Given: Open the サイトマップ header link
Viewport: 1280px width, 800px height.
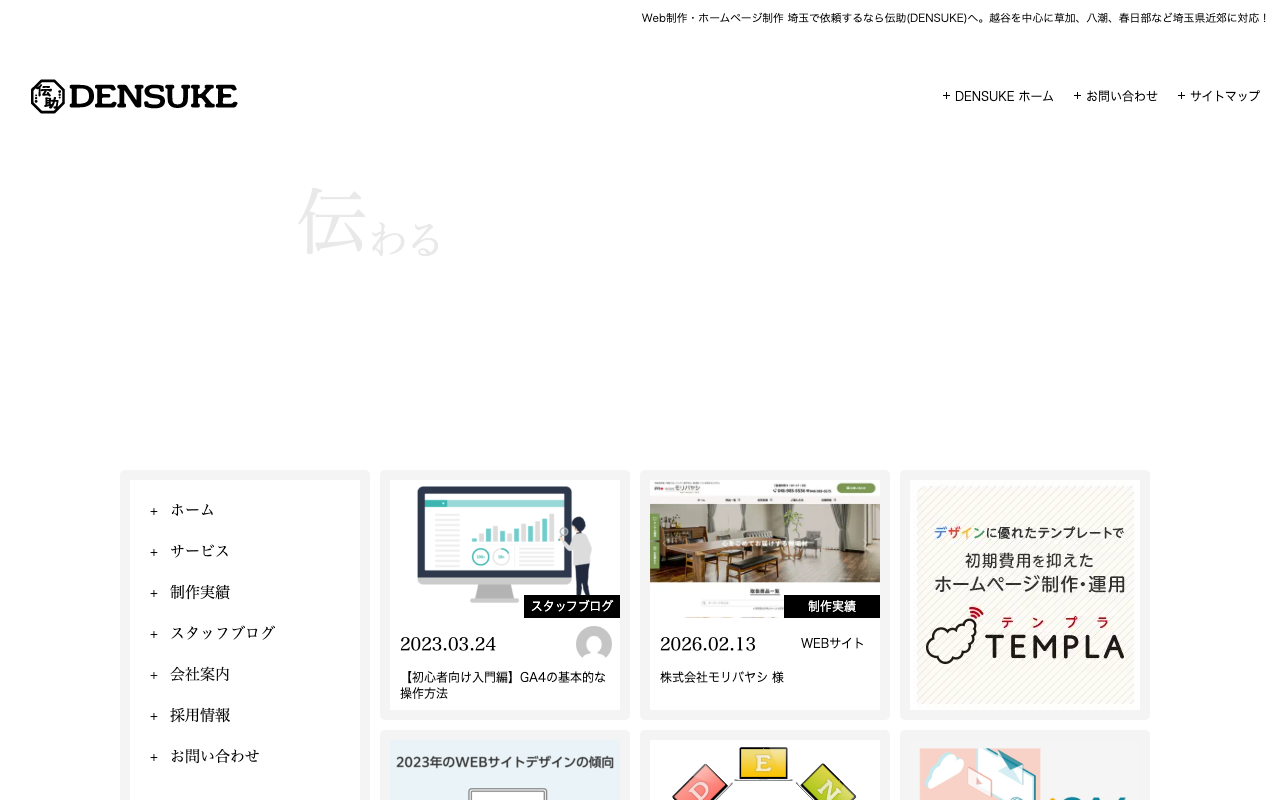Looking at the screenshot, I should (1225, 96).
